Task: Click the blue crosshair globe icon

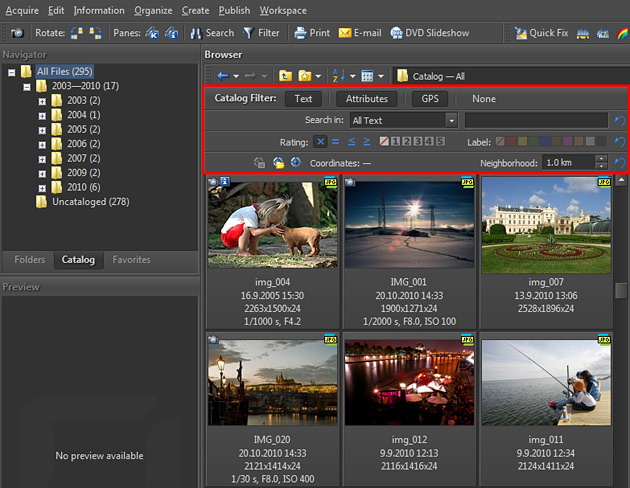Action: click(296, 162)
